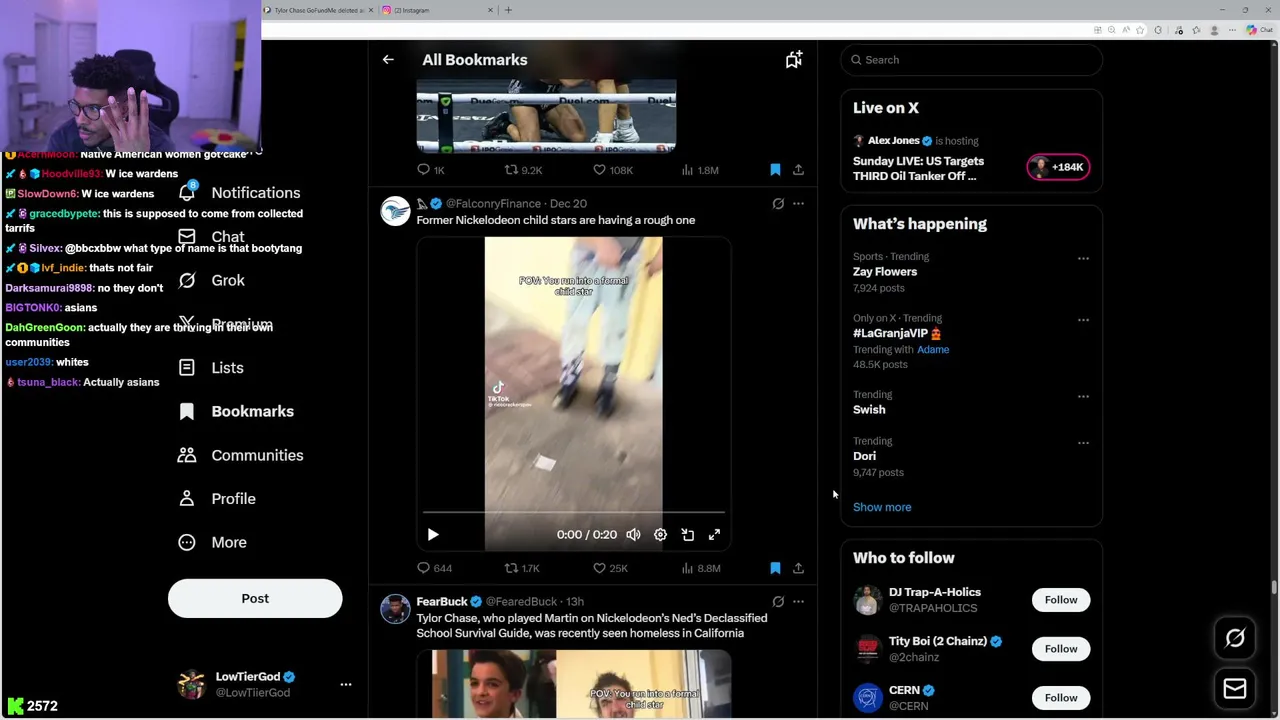The height and width of the screenshot is (720, 1280).
Task: Go back using the All Bookmarks arrow
Action: click(388, 60)
